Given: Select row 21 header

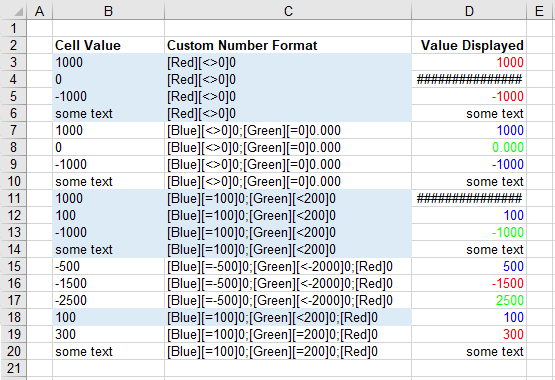Looking at the screenshot, I should tap(13, 368).
